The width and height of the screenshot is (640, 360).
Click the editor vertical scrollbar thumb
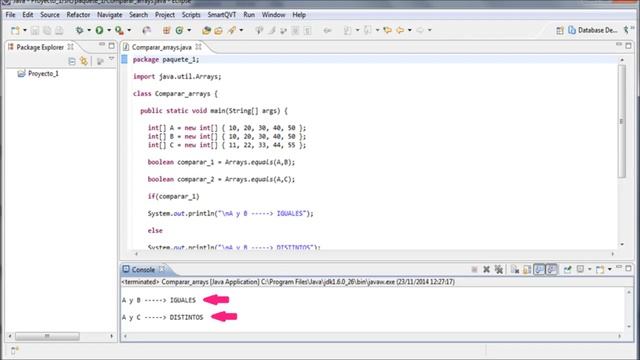(x=622, y=121)
